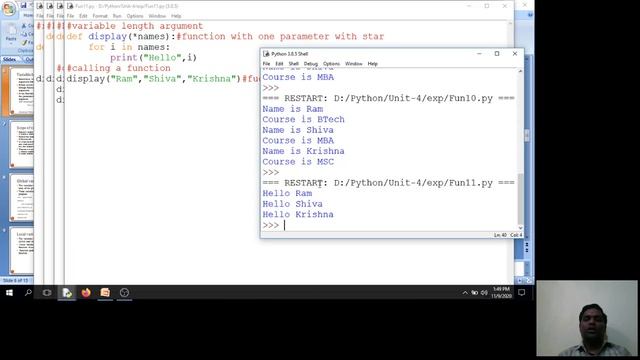The height and width of the screenshot is (360, 640).
Task: Open Window menu in Python Shell window
Action: (353, 64)
